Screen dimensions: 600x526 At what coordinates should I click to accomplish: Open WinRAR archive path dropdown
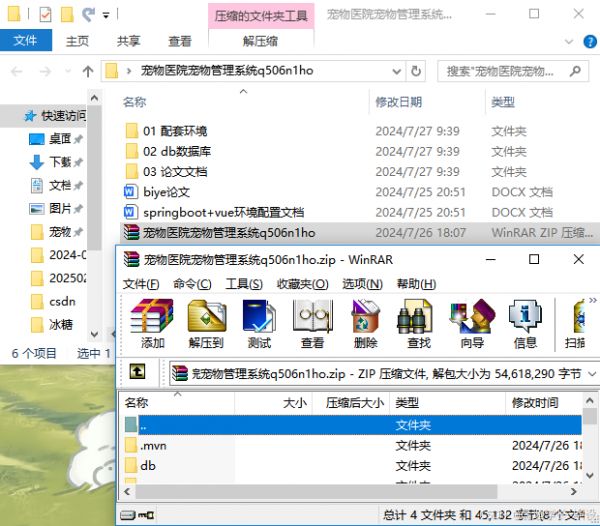tap(592, 373)
